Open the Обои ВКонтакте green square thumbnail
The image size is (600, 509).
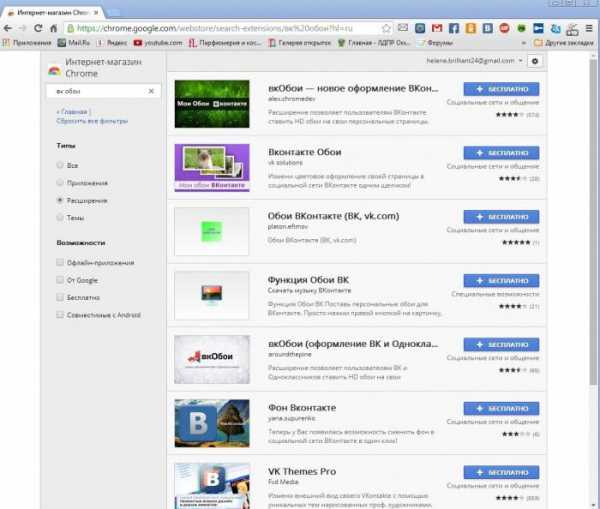pos(212,232)
